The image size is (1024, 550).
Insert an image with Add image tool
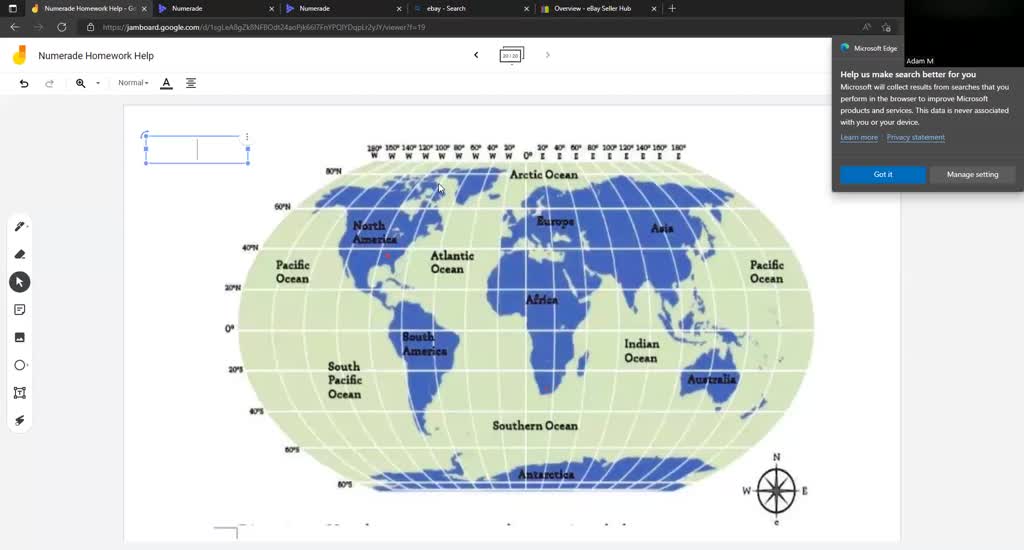click(20, 337)
